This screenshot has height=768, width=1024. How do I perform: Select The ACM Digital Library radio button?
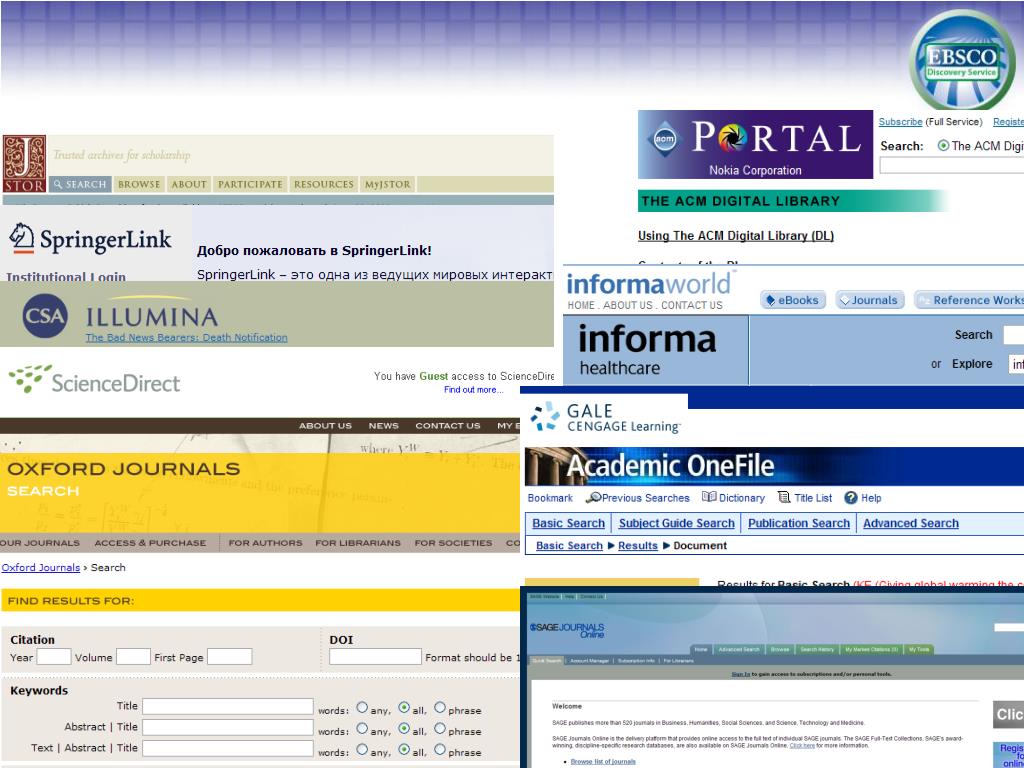[943, 146]
